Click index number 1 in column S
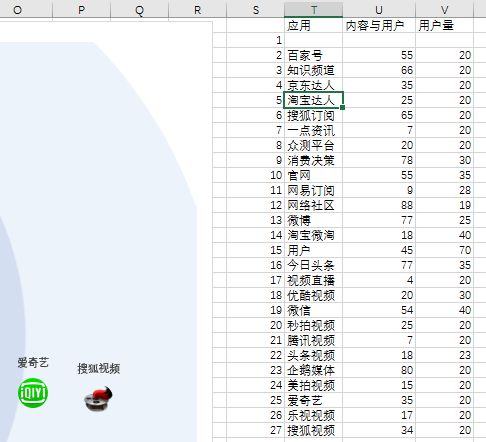Screen dimensions: 486x442 tap(279, 40)
